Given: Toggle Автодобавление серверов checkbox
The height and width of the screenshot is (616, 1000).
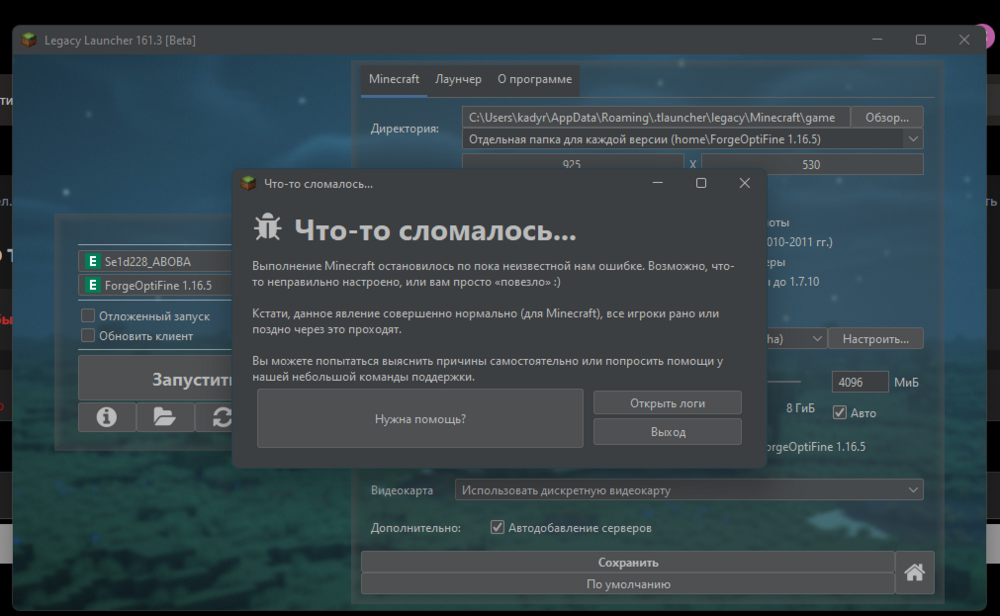Looking at the screenshot, I should pyautogui.click(x=497, y=527).
